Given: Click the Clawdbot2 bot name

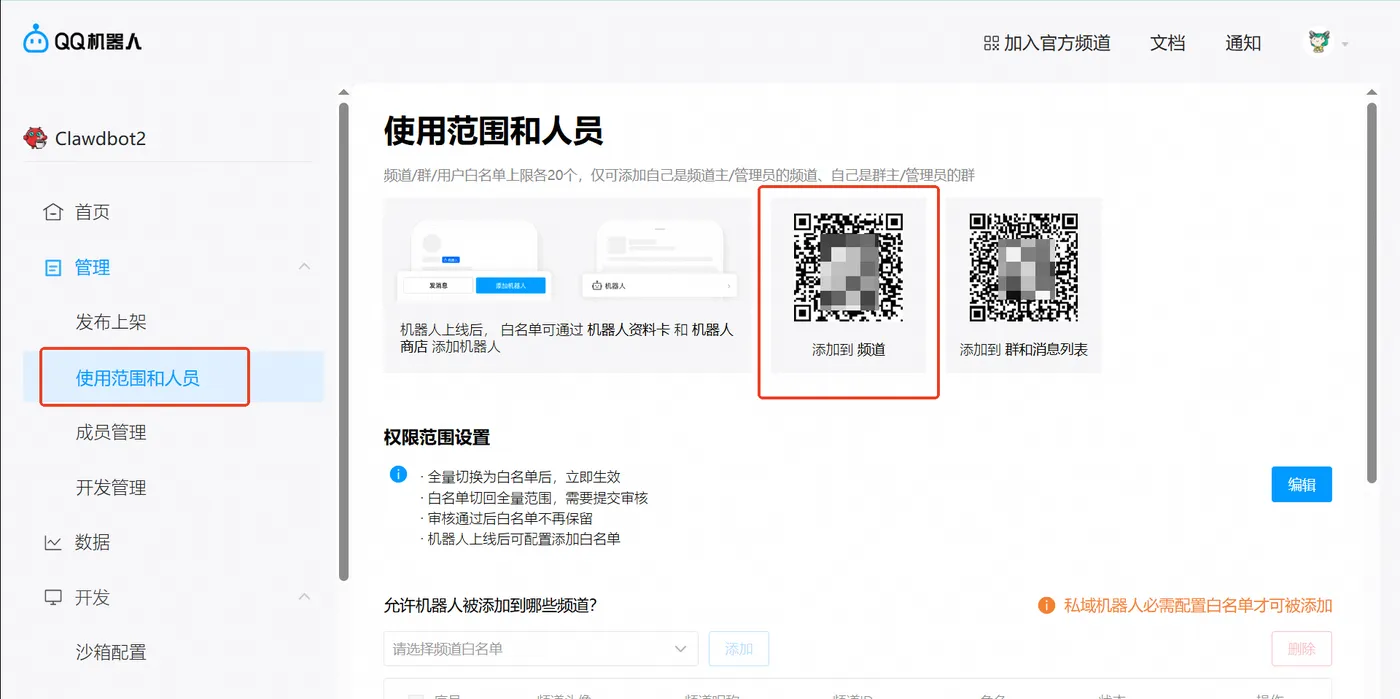Looking at the screenshot, I should pos(101,138).
